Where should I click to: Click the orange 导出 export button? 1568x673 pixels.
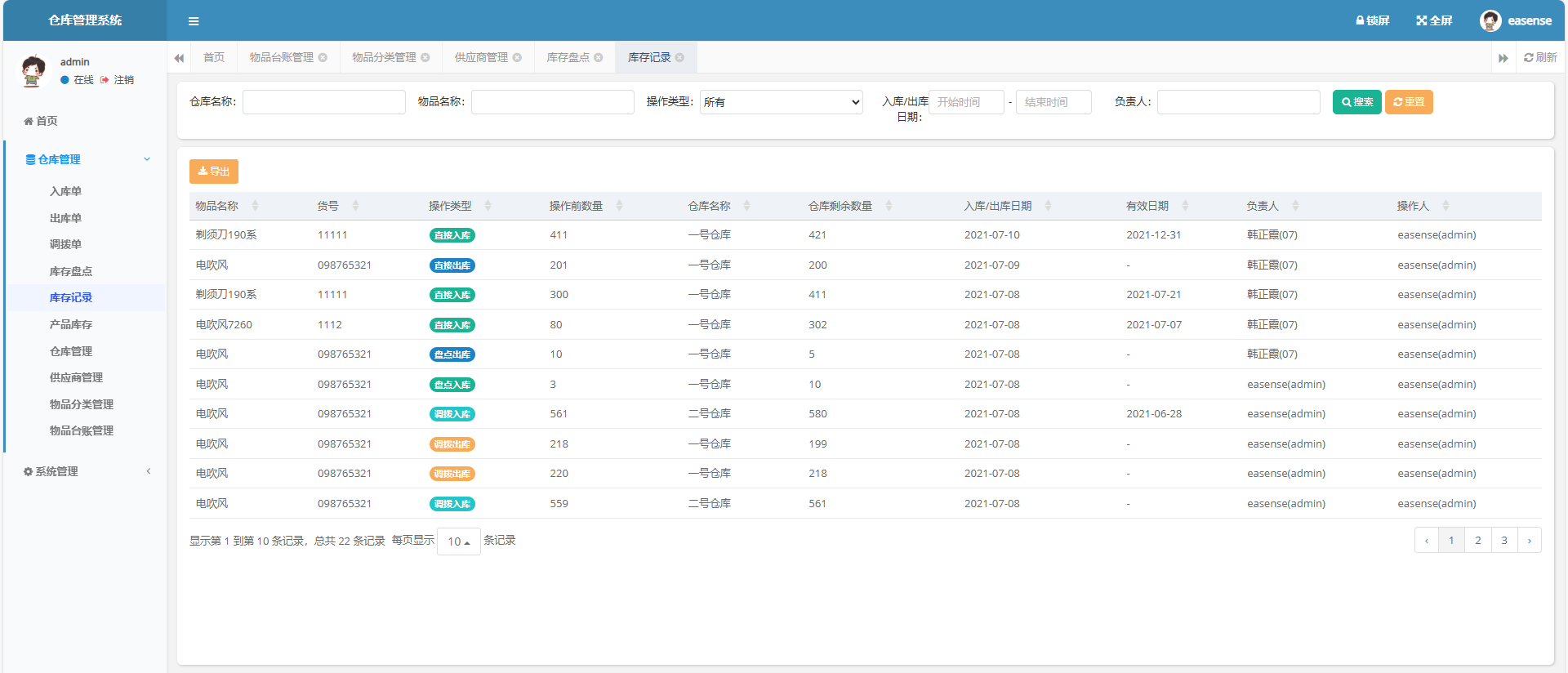(214, 172)
